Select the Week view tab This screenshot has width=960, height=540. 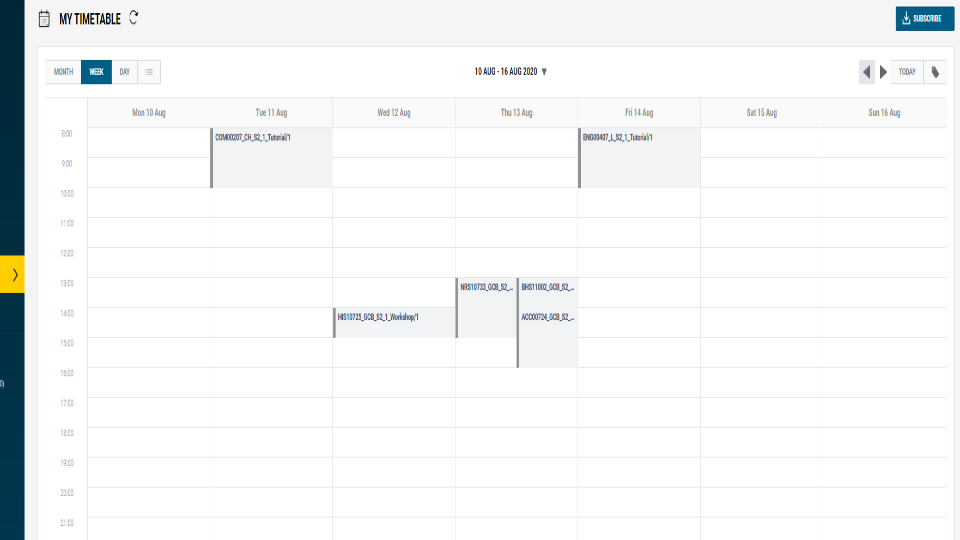[96, 72]
